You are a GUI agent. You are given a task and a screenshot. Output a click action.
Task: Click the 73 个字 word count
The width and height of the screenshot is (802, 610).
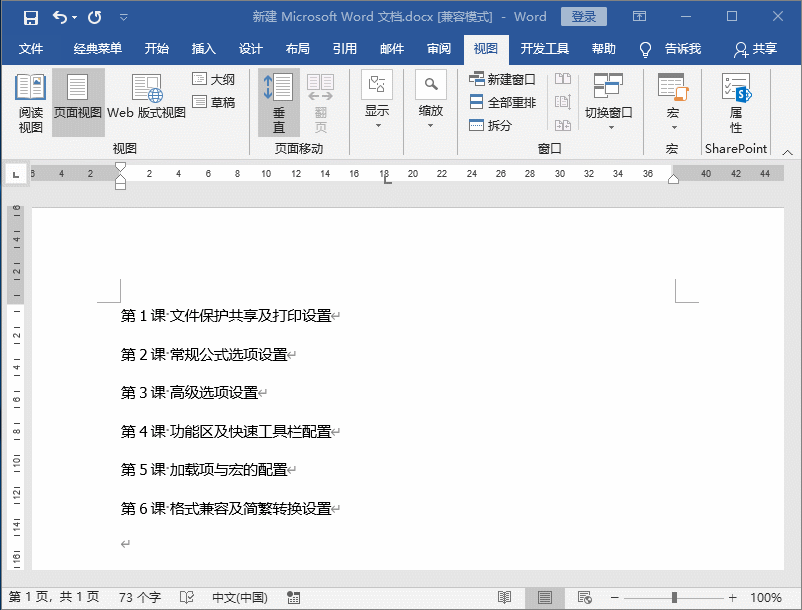pos(140,597)
